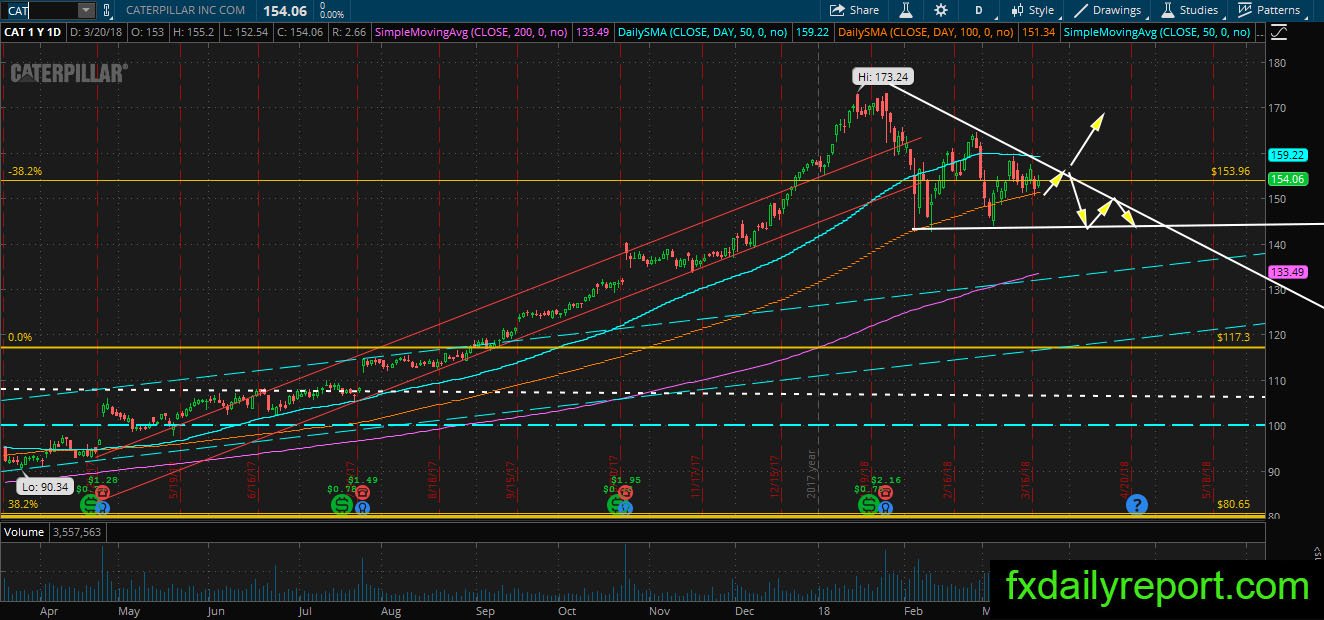Click the October blue lightbulb event icon

click(x=627, y=508)
